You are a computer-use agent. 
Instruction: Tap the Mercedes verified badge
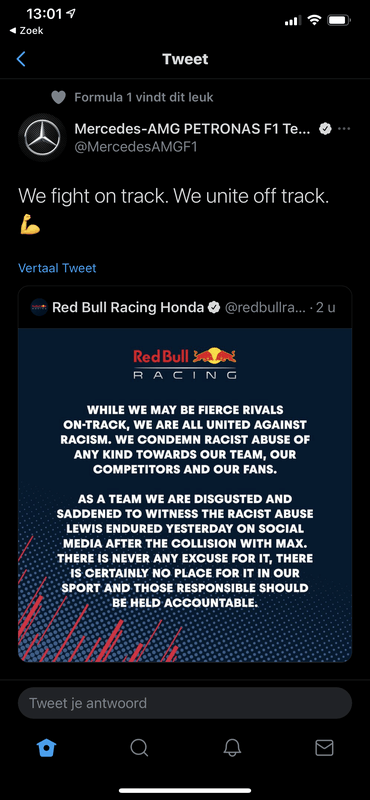coord(325,129)
